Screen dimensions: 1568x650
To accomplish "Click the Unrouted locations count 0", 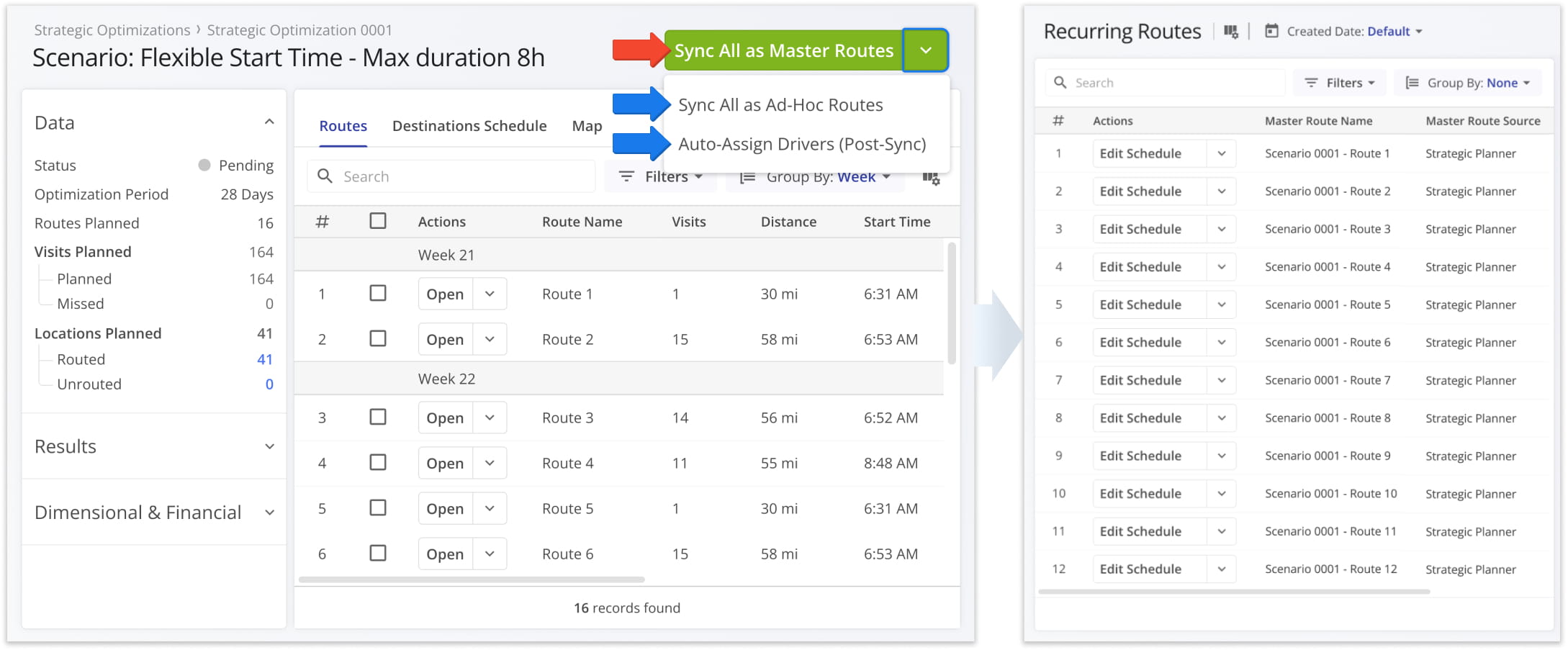I will (269, 384).
